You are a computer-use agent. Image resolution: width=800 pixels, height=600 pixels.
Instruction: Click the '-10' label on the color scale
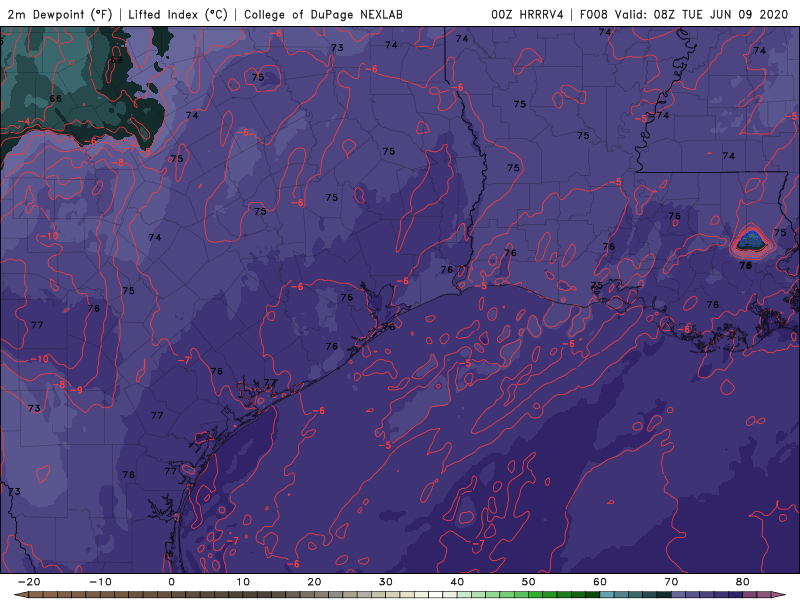100,582
